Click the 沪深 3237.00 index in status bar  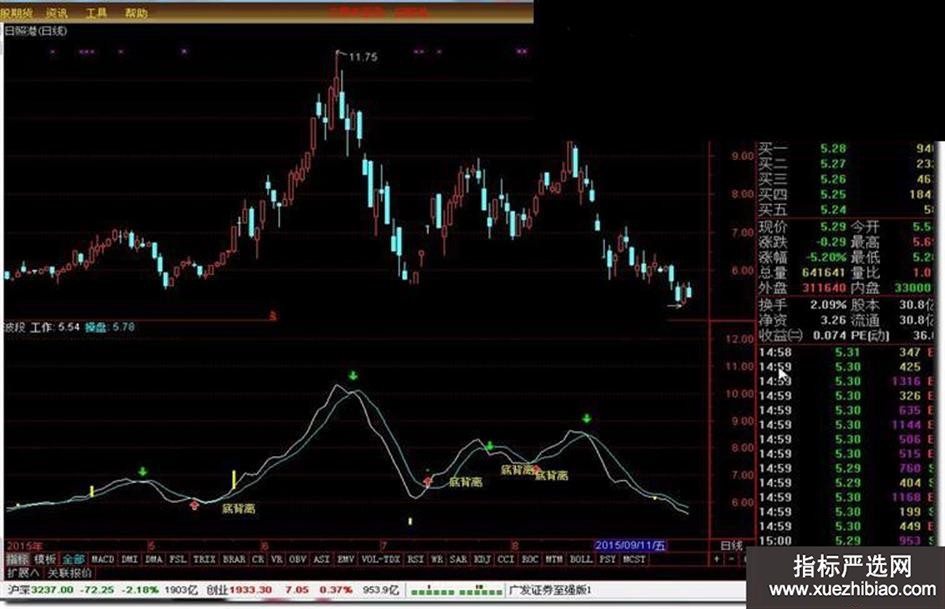tap(40, 590)
